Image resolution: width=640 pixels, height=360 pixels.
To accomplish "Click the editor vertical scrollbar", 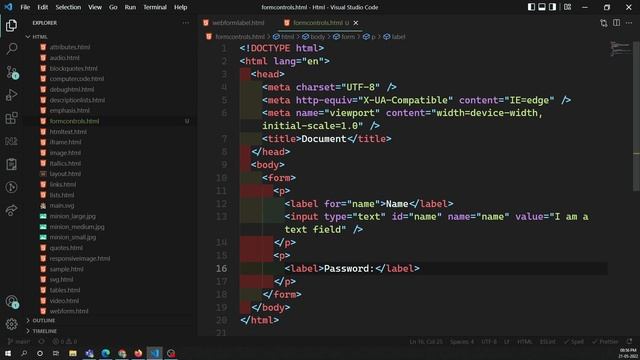I will [636, 116].
